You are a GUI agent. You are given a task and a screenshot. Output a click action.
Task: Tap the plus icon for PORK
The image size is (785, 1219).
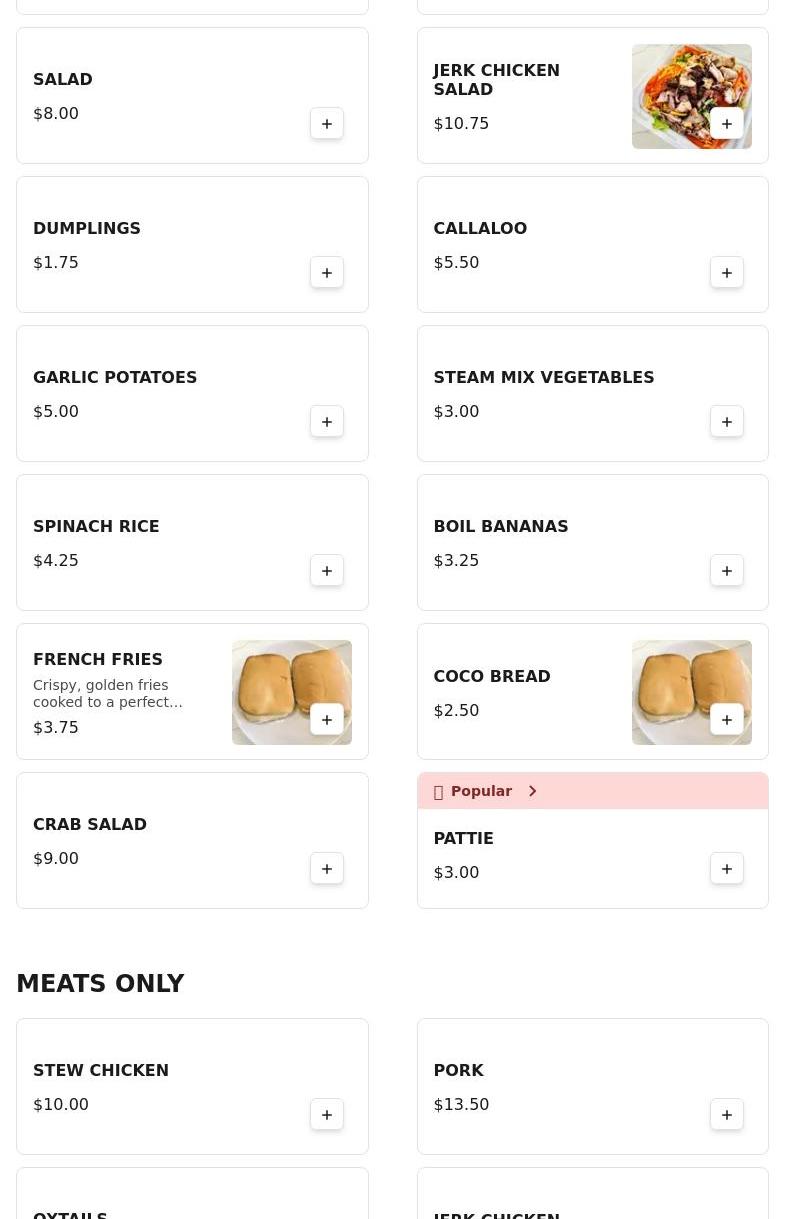(727, 1115)
